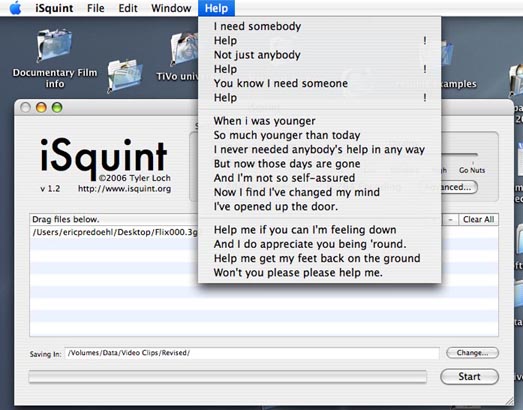This screenshot has height=410, width=523.
Task: Open the Window menu
Action: point(171,8)
